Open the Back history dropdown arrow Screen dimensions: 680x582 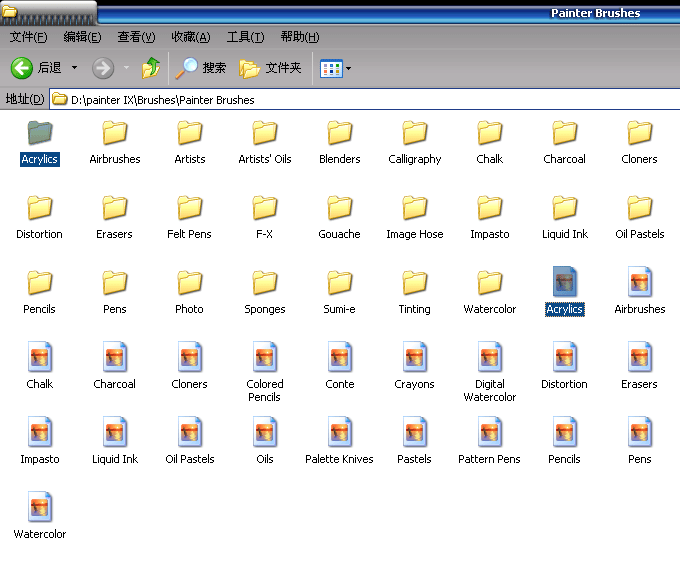[75, 68]
